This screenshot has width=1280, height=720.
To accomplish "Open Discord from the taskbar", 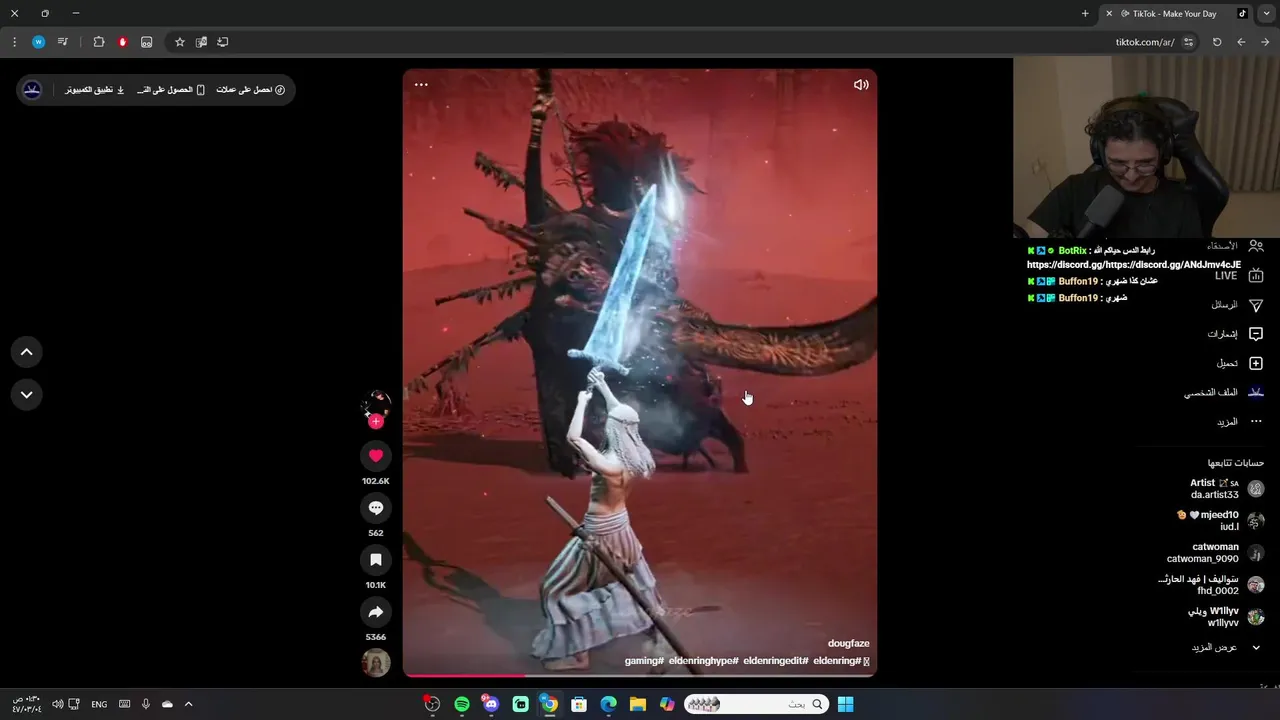I will pyautogui.click(x=490, y=704).
